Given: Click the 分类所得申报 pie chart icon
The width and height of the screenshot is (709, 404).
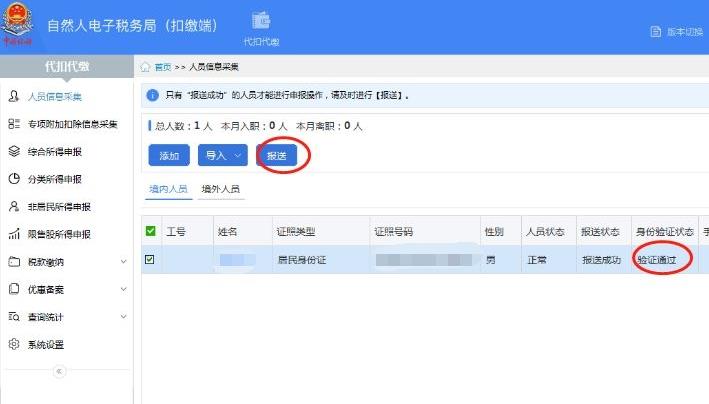Looking at the screenshot, I should pyautogui.click(x=14, y=179).
